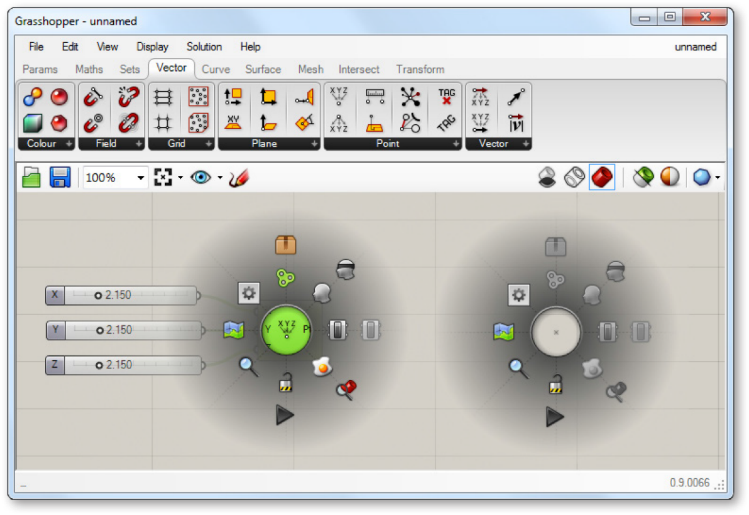The width and height of the screenshot is (749, 515).
Task: Select the Populate 3D grid icon
Action: 198,123
